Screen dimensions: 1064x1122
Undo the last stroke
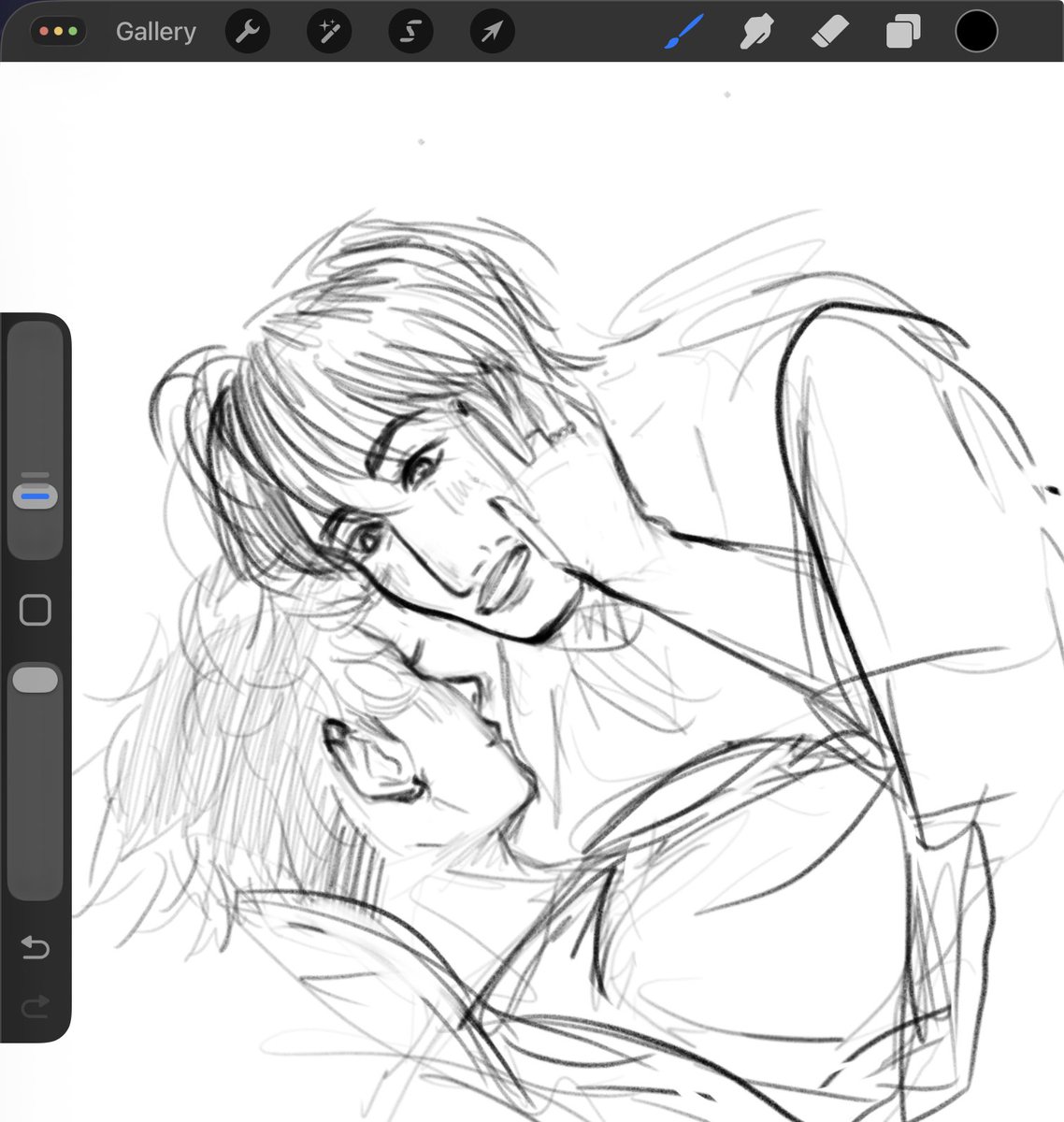click(x=35, y=948)
